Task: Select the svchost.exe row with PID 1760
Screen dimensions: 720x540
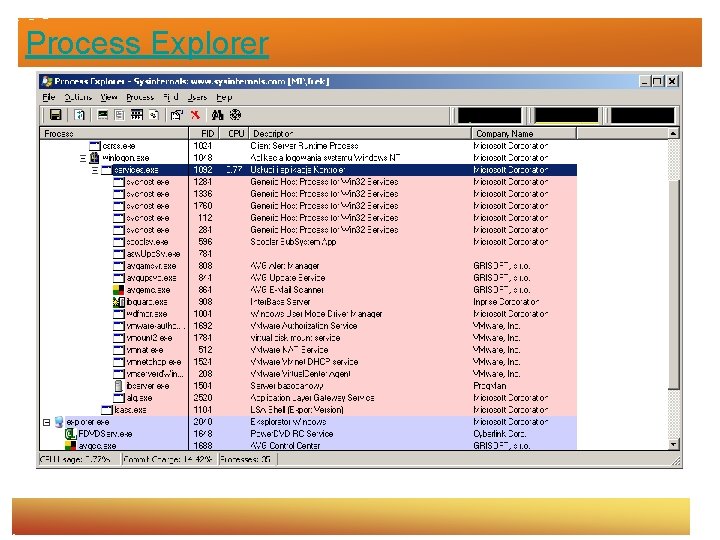Action: coord(308,206)
